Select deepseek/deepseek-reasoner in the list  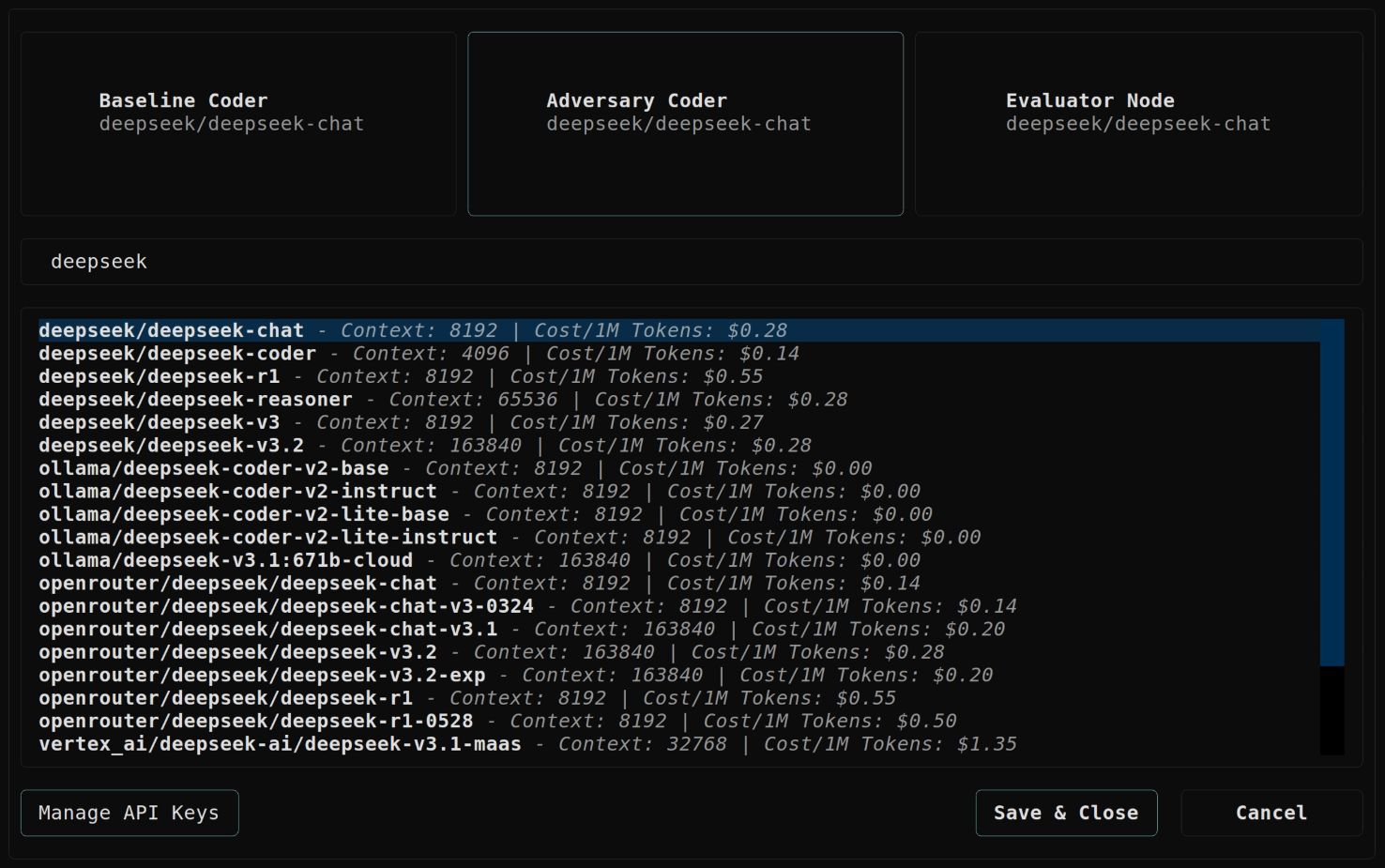pyautogui.click(x=679, y=400)
